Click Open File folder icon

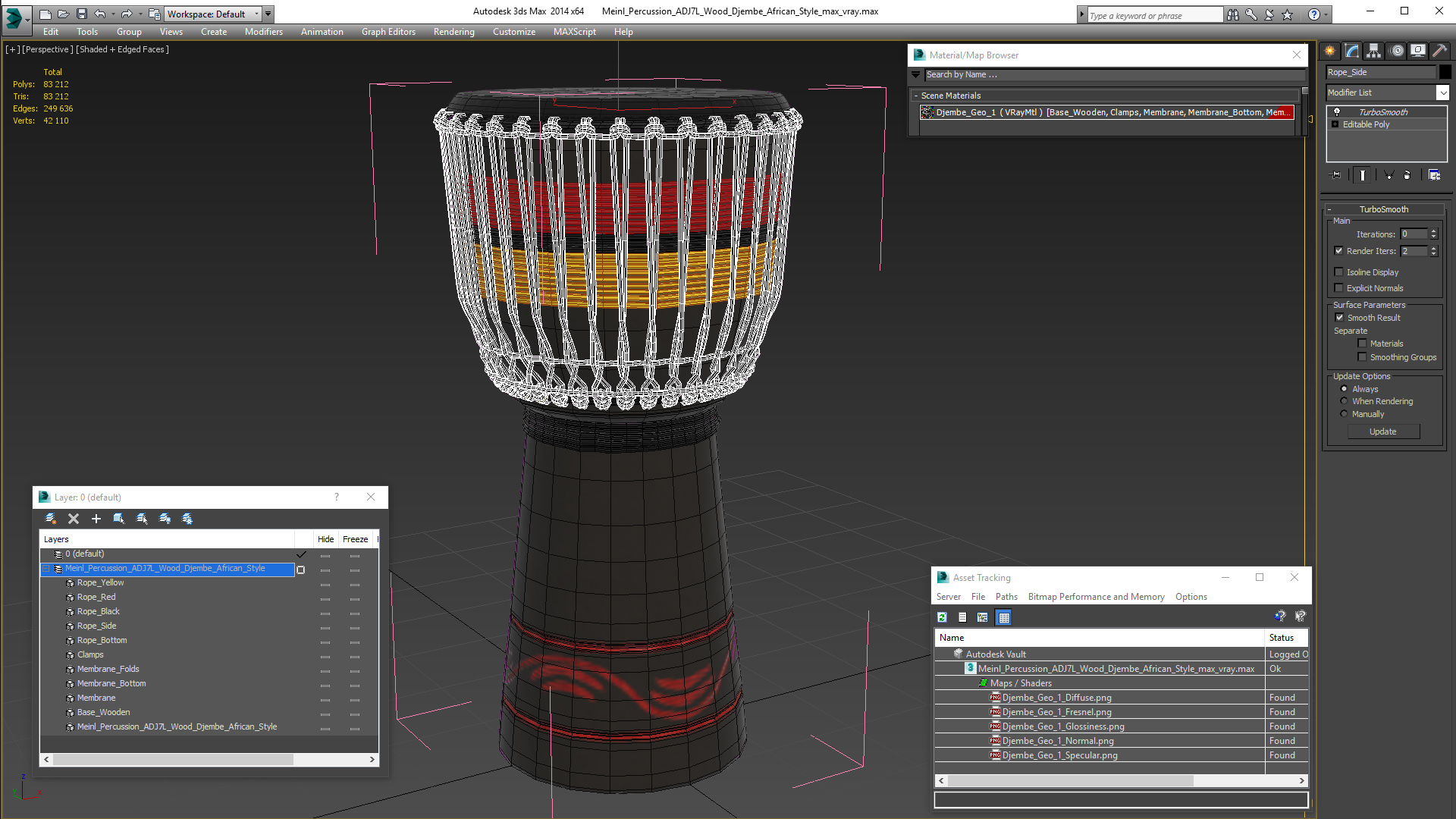tap(64, 14)
